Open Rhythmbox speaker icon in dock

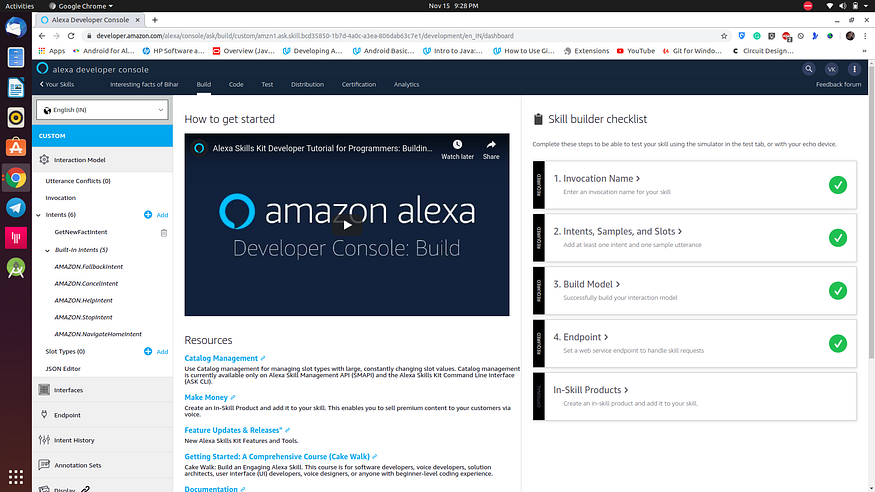tap(16, 117)
